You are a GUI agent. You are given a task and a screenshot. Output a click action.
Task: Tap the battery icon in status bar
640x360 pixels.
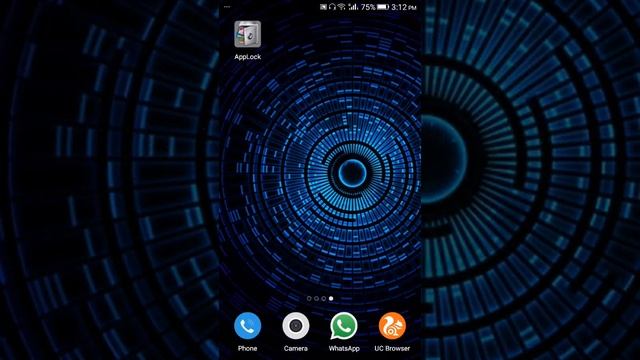[383, 7]
